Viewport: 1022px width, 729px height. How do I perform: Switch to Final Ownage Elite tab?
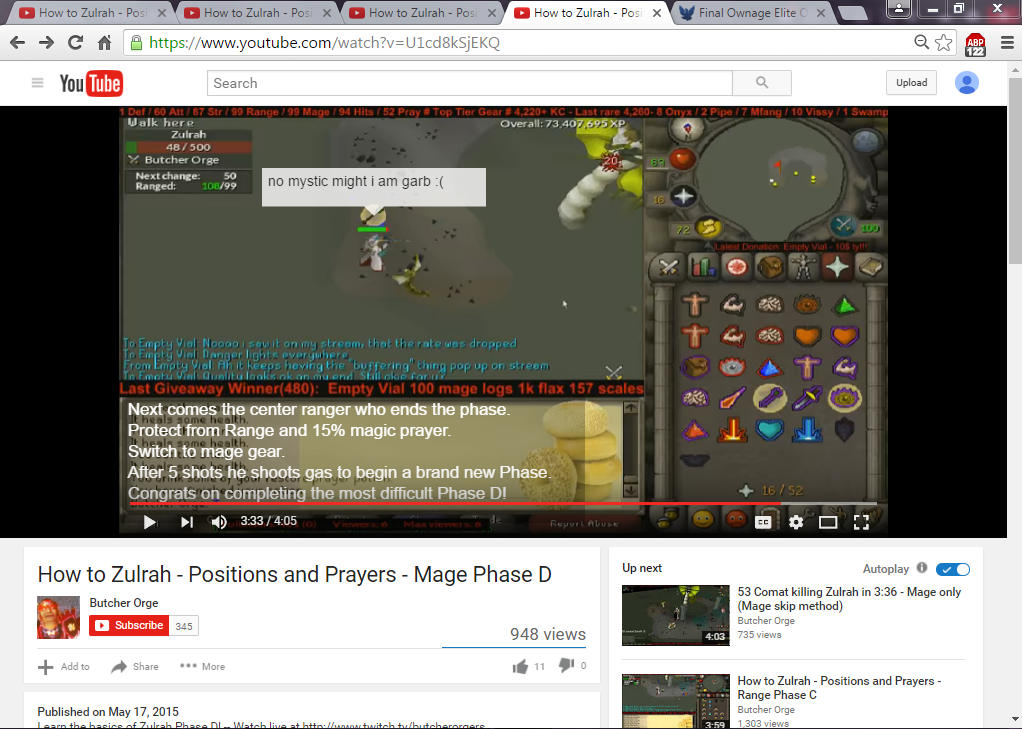click(751, 12)
